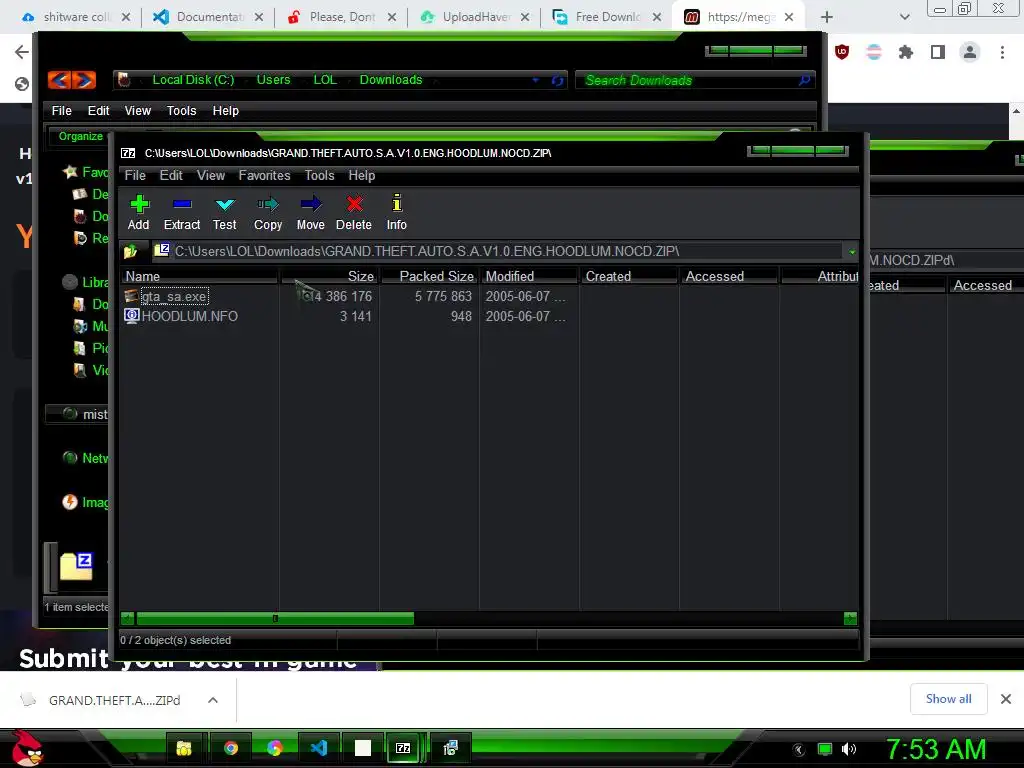Open the Visual Studio Code taskbar icon
Screen dimensions: 1024x768
319,748
